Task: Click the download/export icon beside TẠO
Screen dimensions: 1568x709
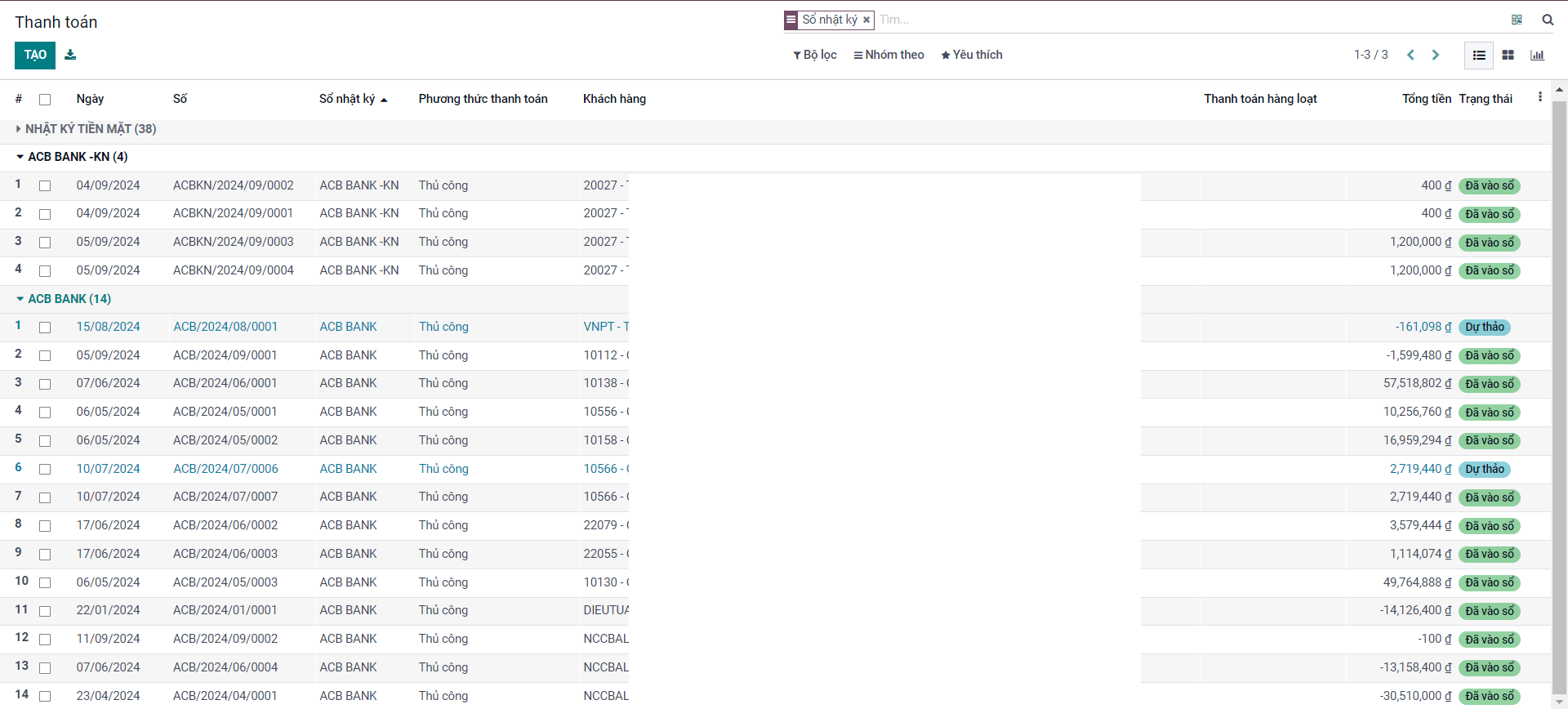Action: (x=70, y=55)
